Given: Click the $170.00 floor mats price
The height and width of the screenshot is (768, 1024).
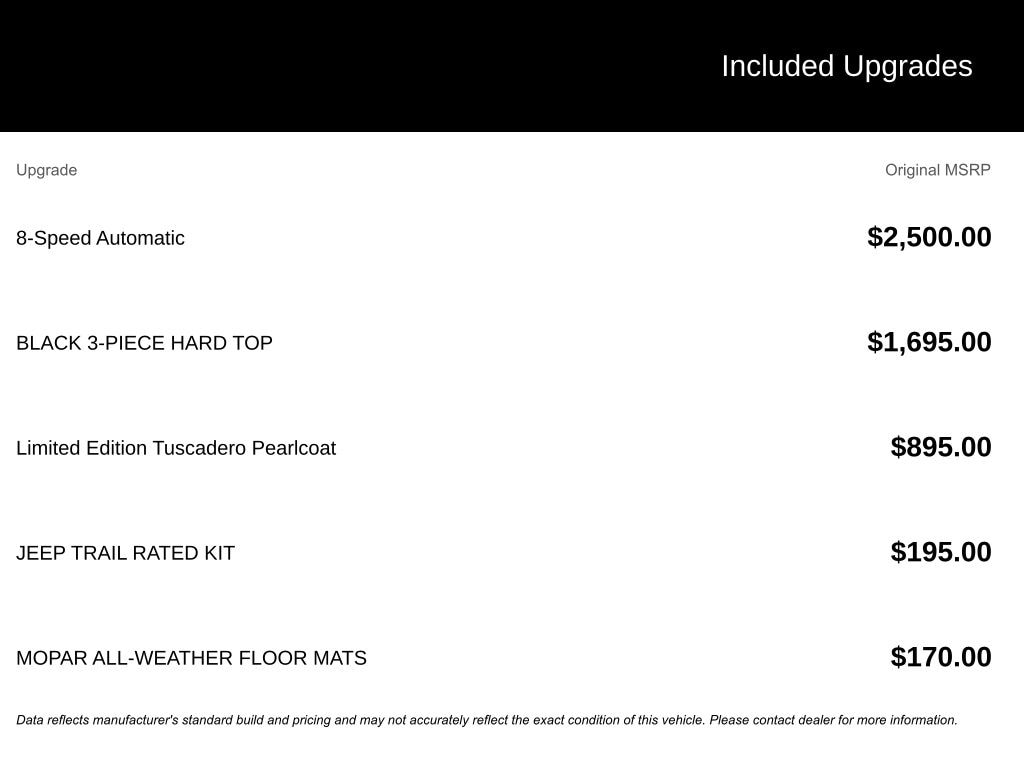Looking at the screenshot, I should (x=941, y=657).
